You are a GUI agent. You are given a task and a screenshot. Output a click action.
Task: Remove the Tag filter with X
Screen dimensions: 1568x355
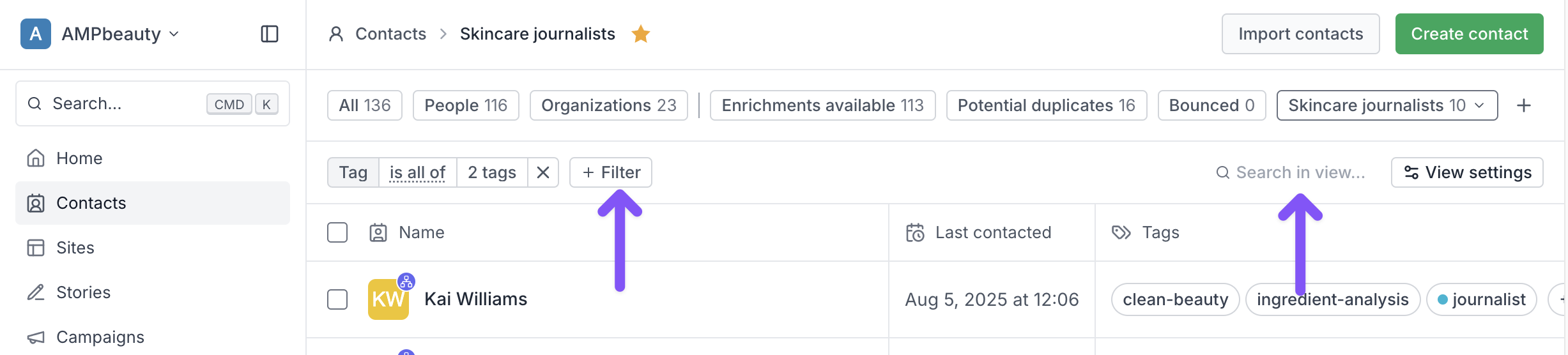[x=543, y=172]
